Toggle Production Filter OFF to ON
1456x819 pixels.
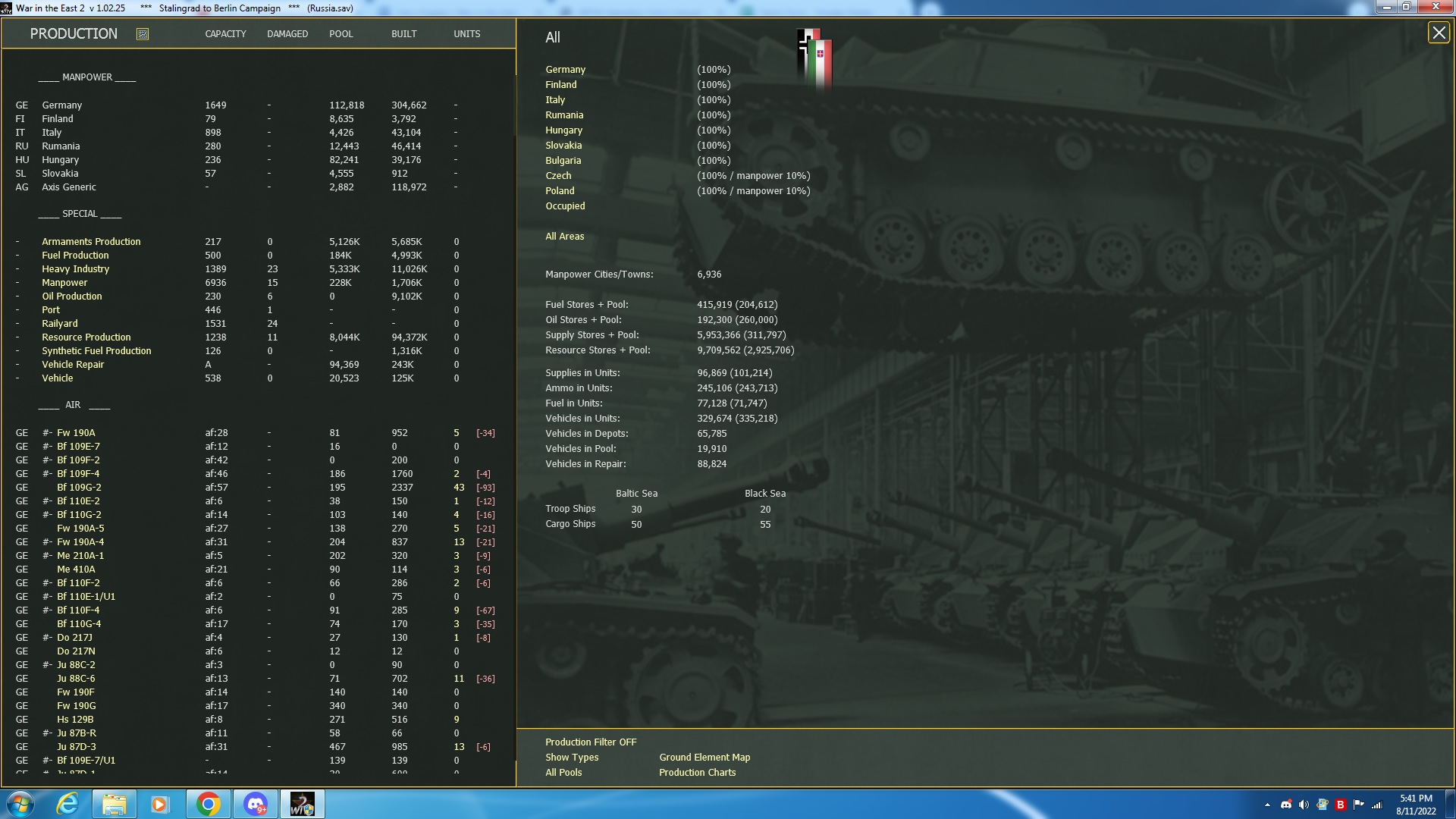[x=591, y=742]
